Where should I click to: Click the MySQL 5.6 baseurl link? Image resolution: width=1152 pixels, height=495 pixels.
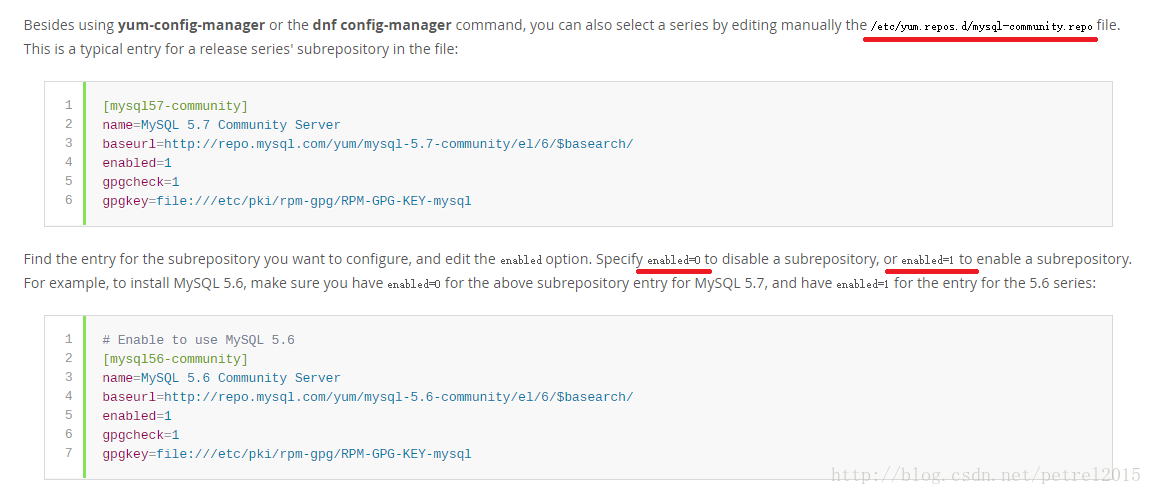point(398,397)
